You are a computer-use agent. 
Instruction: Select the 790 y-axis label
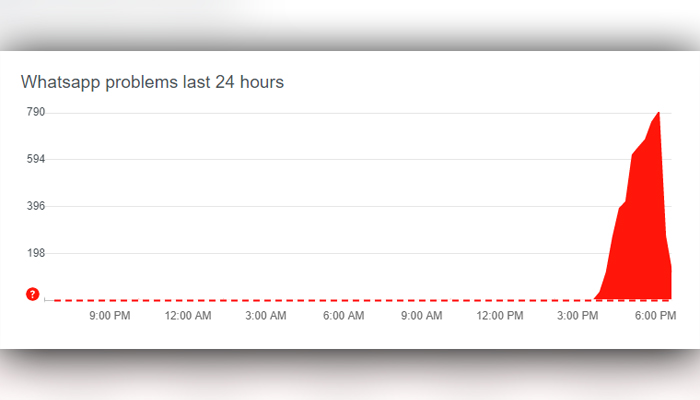coord(36,112)
